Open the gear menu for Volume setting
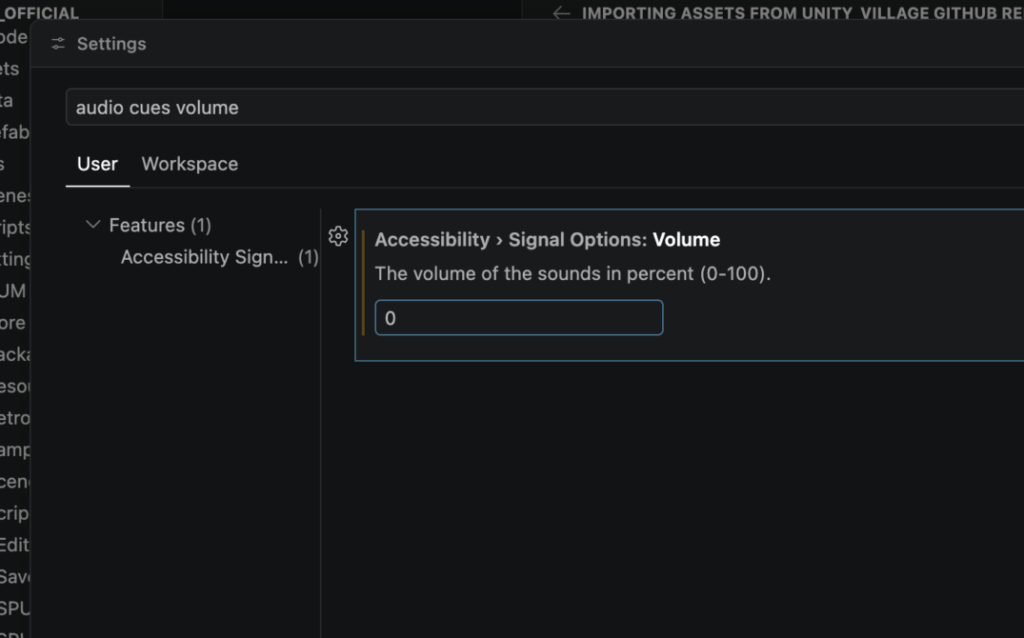1024x638 pixels. coord(338,236)
